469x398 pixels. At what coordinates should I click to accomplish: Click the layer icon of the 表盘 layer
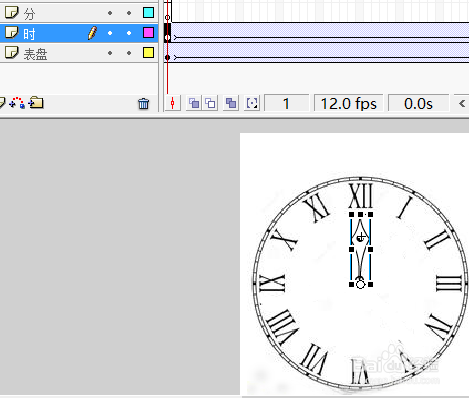coord(12,53)
